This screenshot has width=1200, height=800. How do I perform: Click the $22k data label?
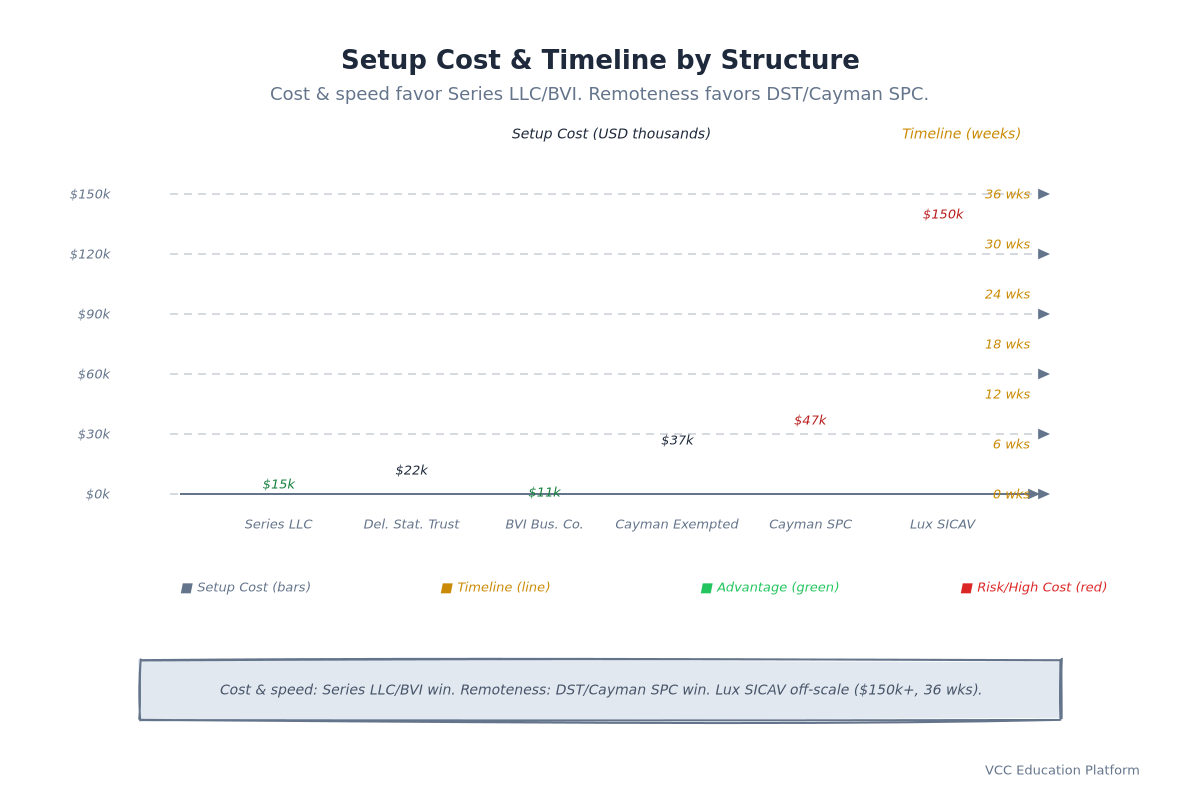(x=411, y=470)
